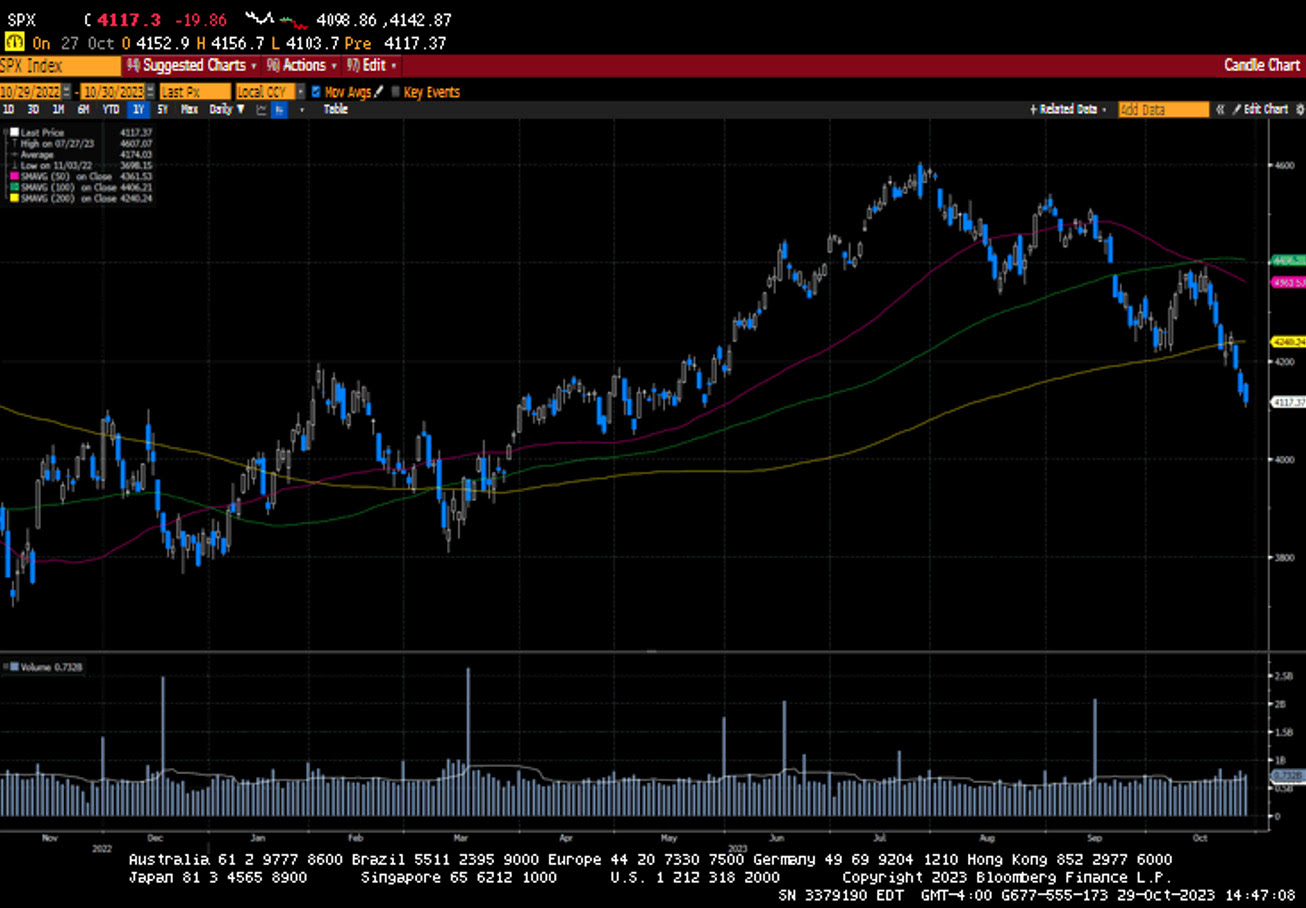Uncheck the Mov Avgs checkbox
This screenshot has width=1306, height=908.
[x=316, y=92]
